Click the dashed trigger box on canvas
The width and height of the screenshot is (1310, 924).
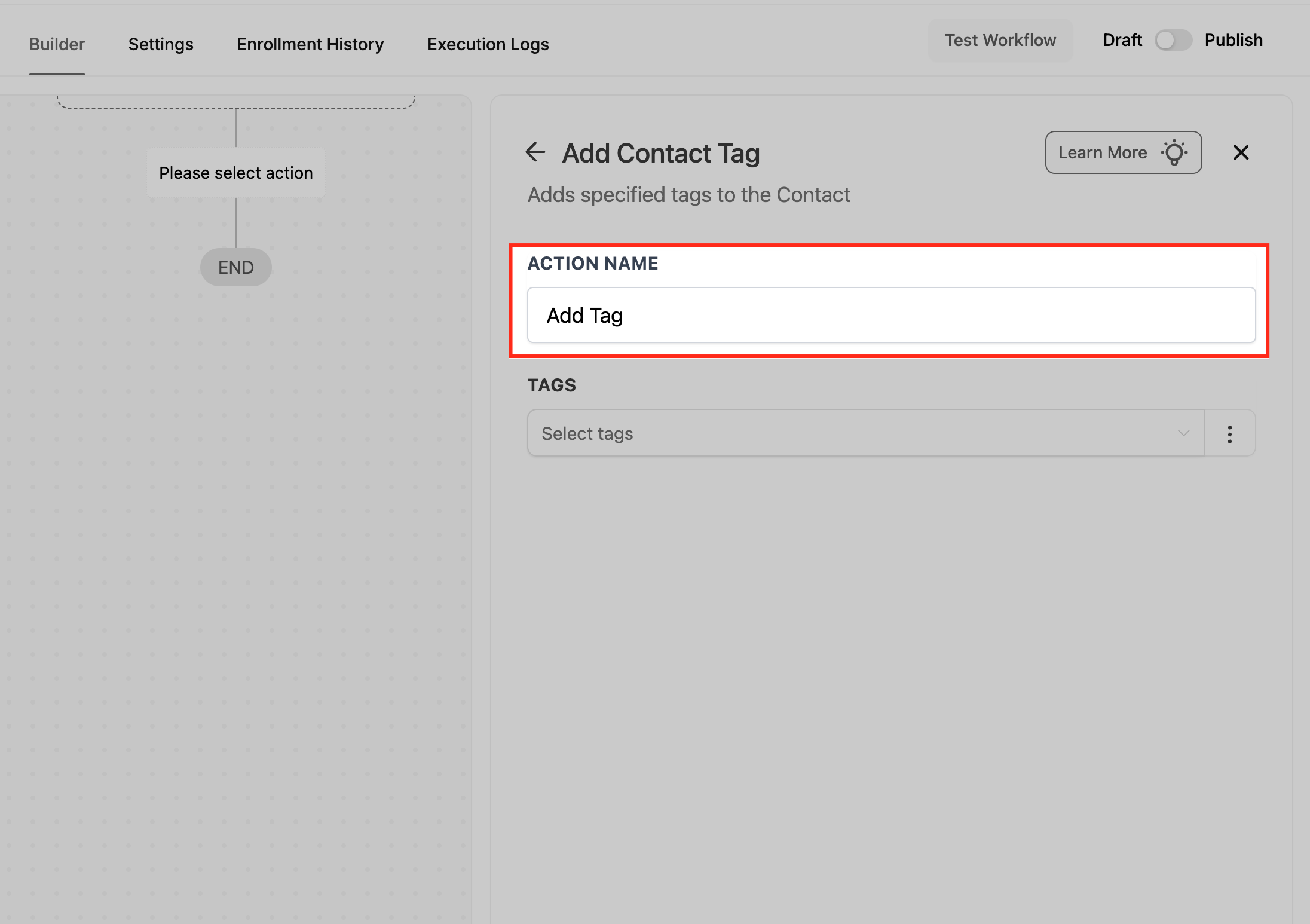coord(235,102)
